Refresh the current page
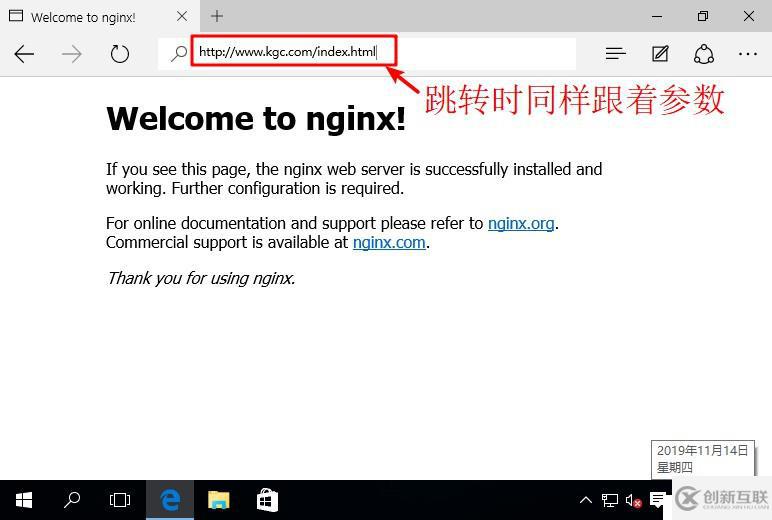 (120, 54)
